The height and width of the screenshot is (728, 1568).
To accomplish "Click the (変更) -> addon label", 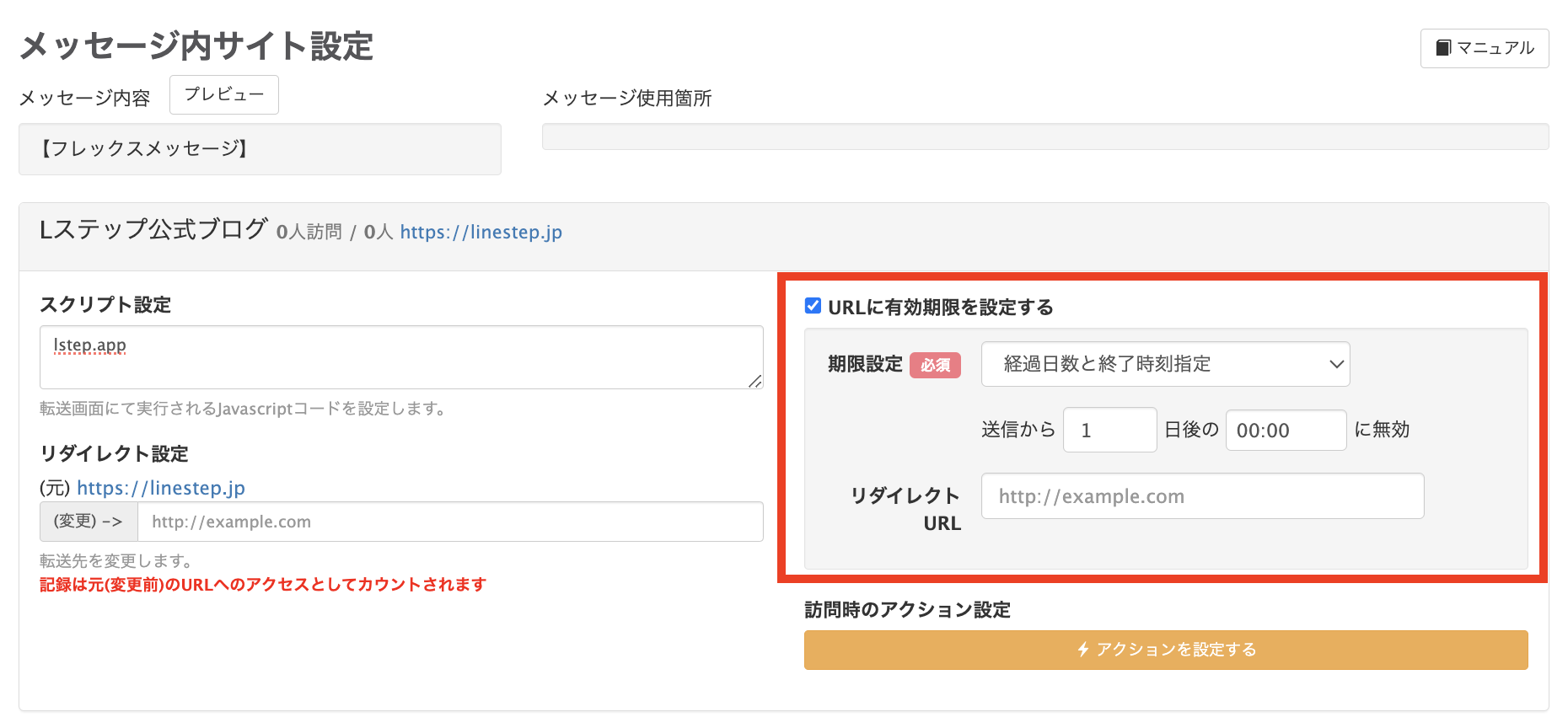I will tap(89, 522).
